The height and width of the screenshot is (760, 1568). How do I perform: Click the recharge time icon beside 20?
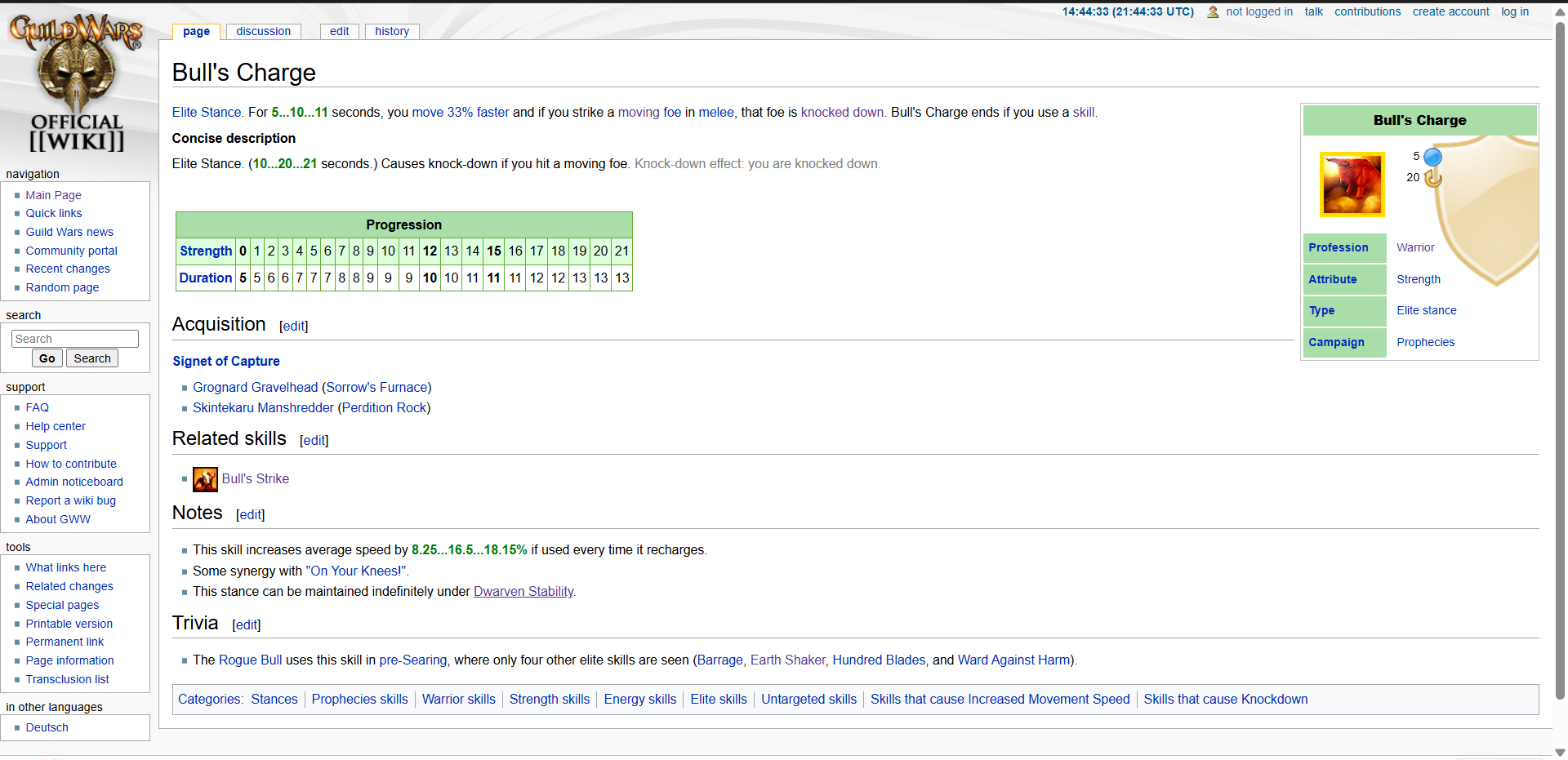(1433, 178)
